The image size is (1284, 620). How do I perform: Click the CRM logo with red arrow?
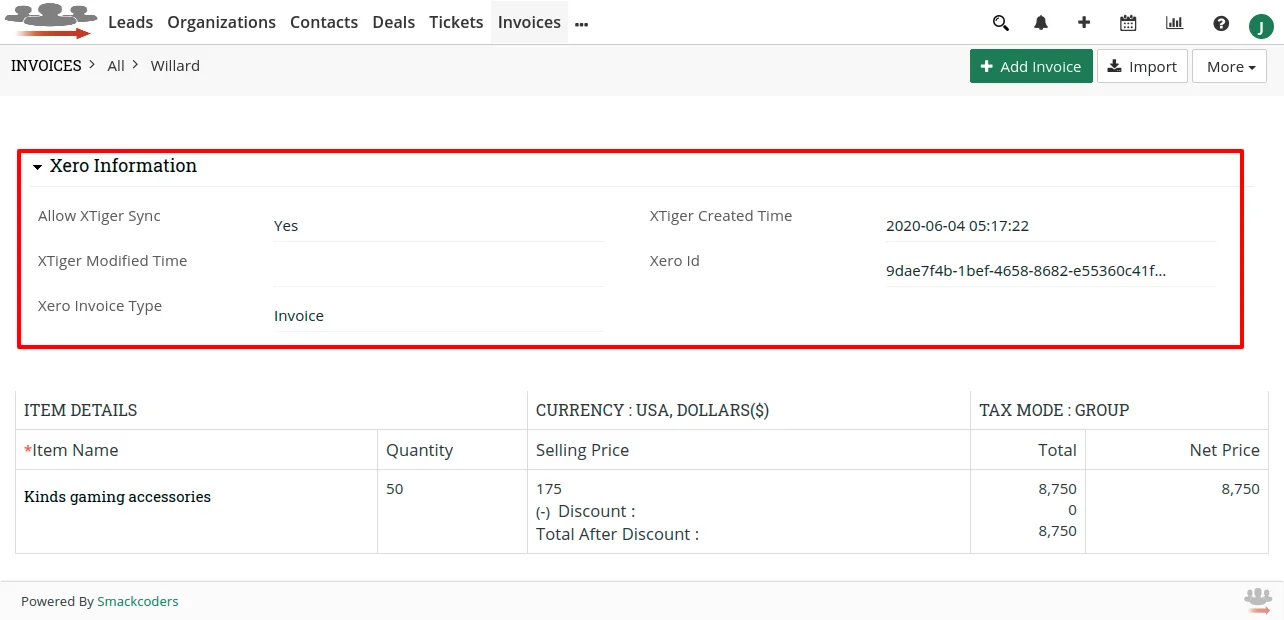click(x=51, y=21)
